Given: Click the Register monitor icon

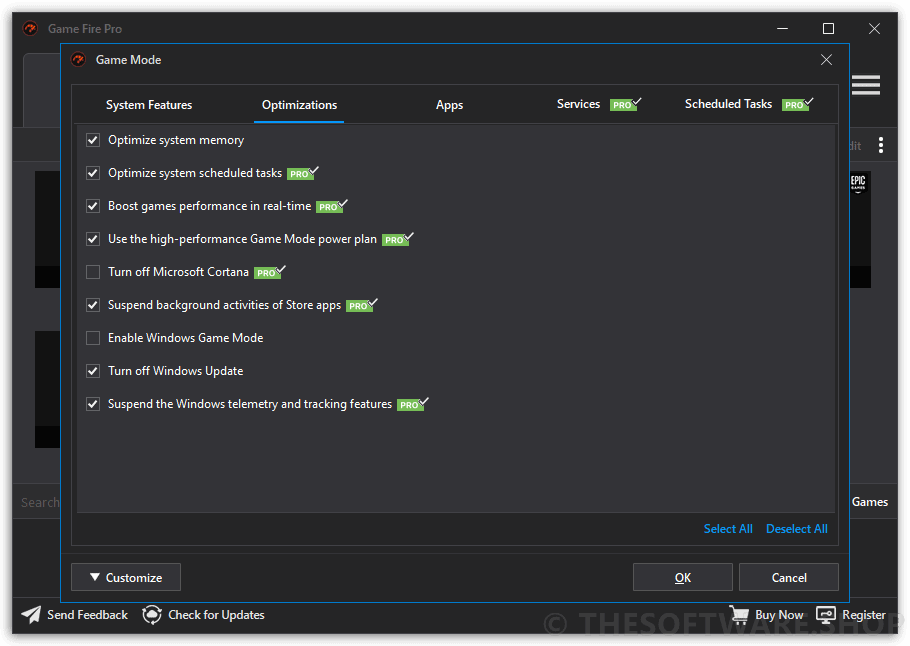Looking at the screenshot, I should coord(826,615).
